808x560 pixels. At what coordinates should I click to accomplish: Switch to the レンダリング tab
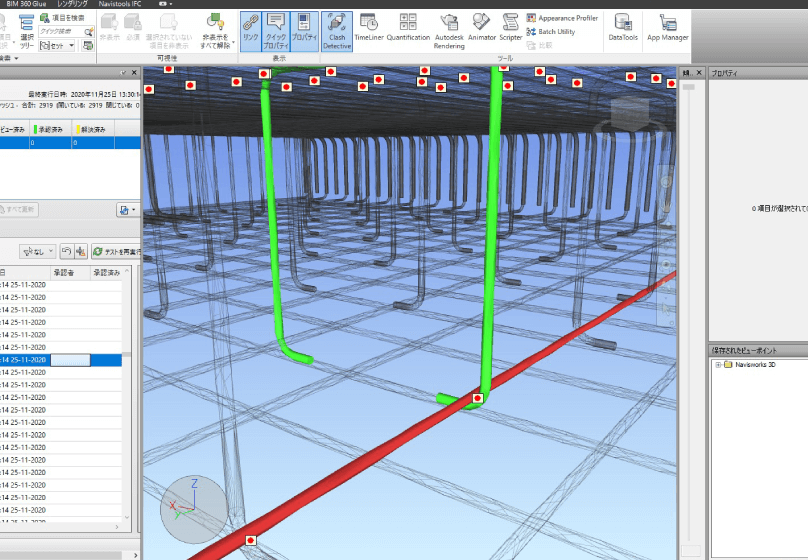(x=73, y=4)
